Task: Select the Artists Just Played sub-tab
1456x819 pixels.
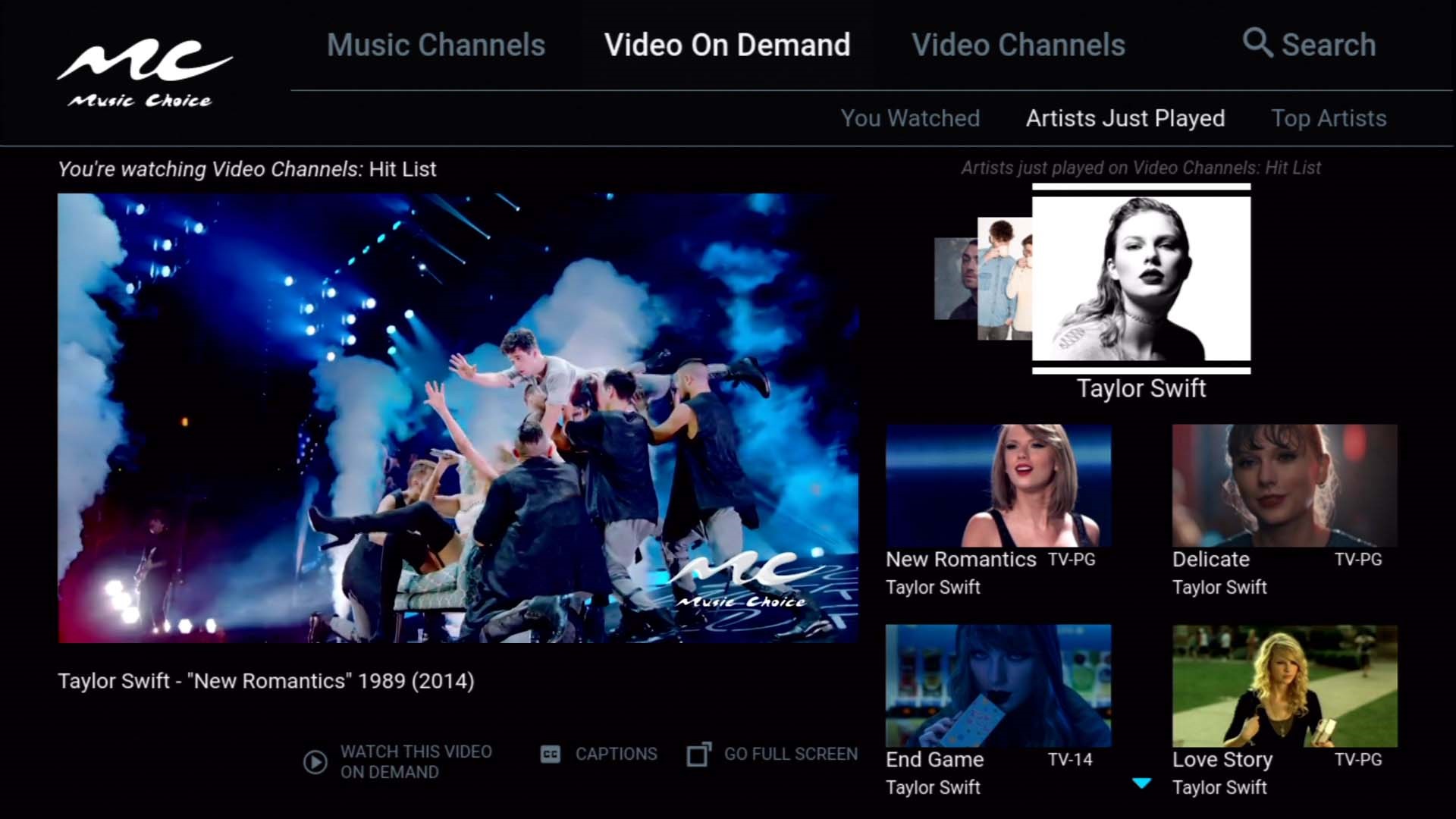Action: (x=1125, y=118)
